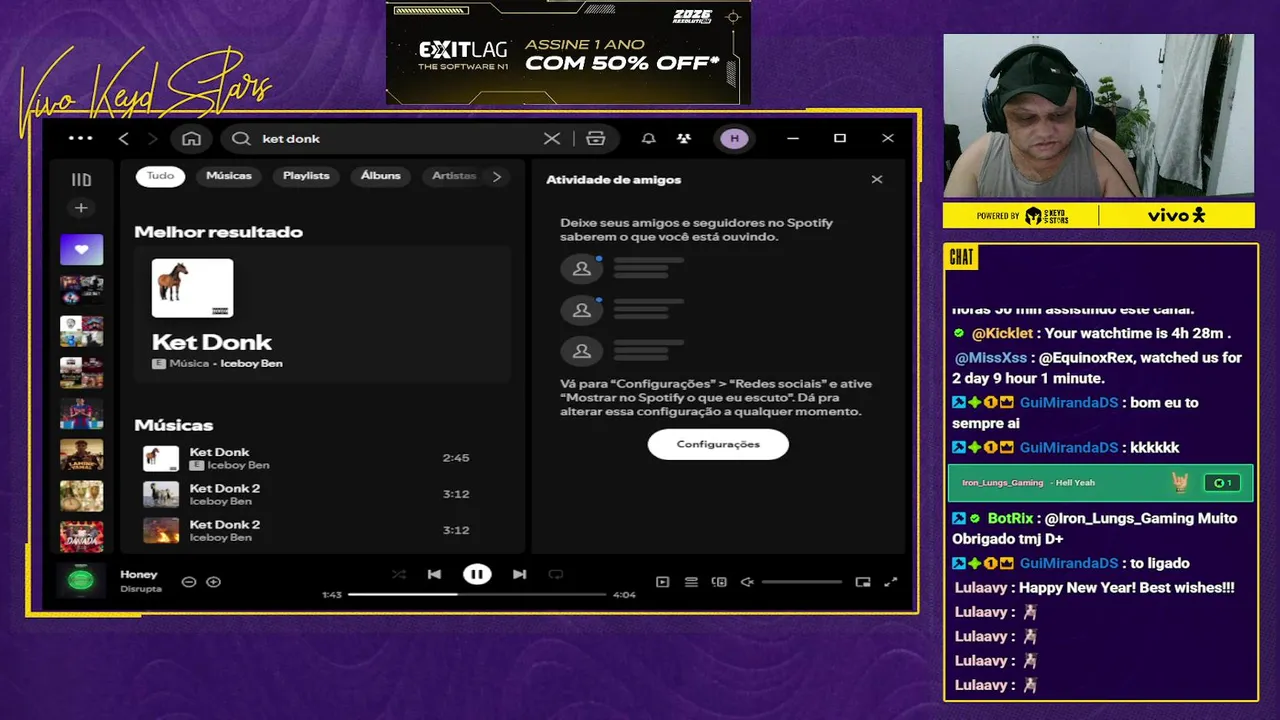Open Connect to a device icon
The width and height of the screenshot is (1280, 720).
pos(719,582)
